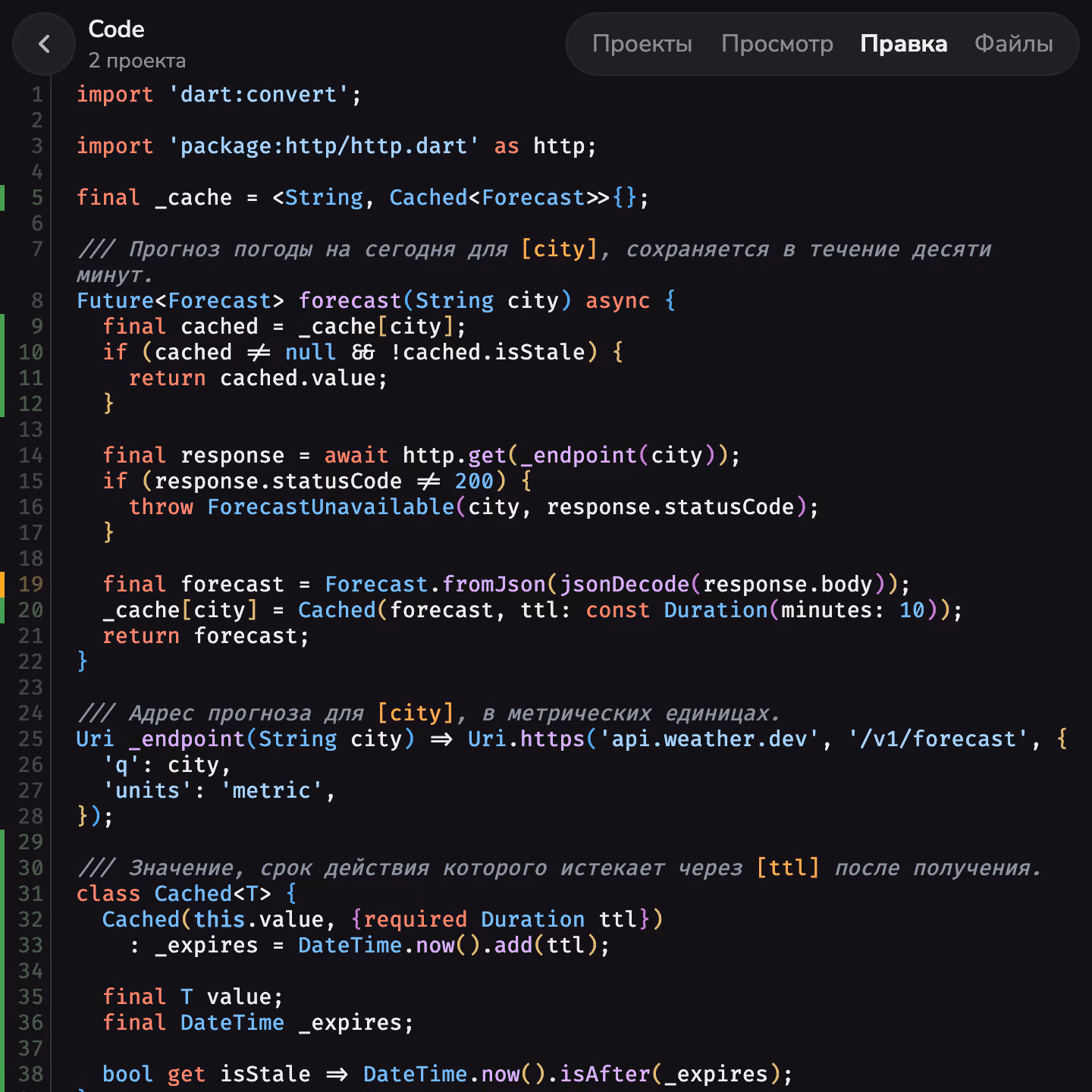Click 'Duration(minutes: 10)' on line 20
1092x1092 pixels.
tap(802, 610)
